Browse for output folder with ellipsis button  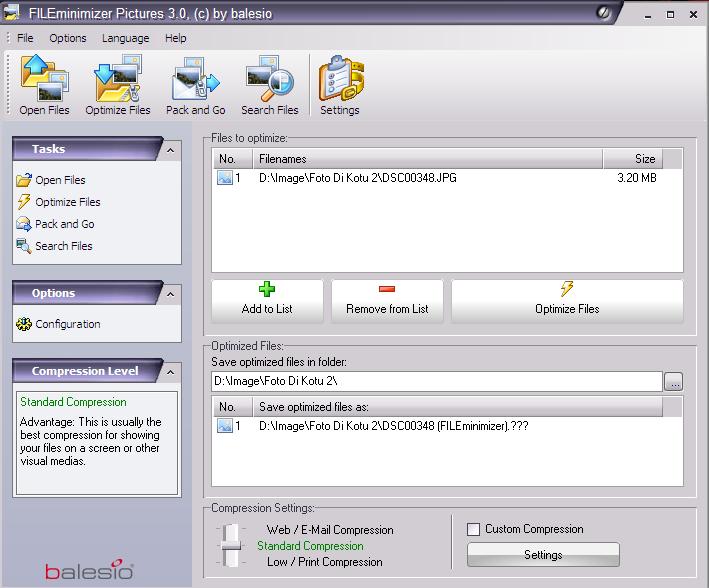tap(673, 382)
